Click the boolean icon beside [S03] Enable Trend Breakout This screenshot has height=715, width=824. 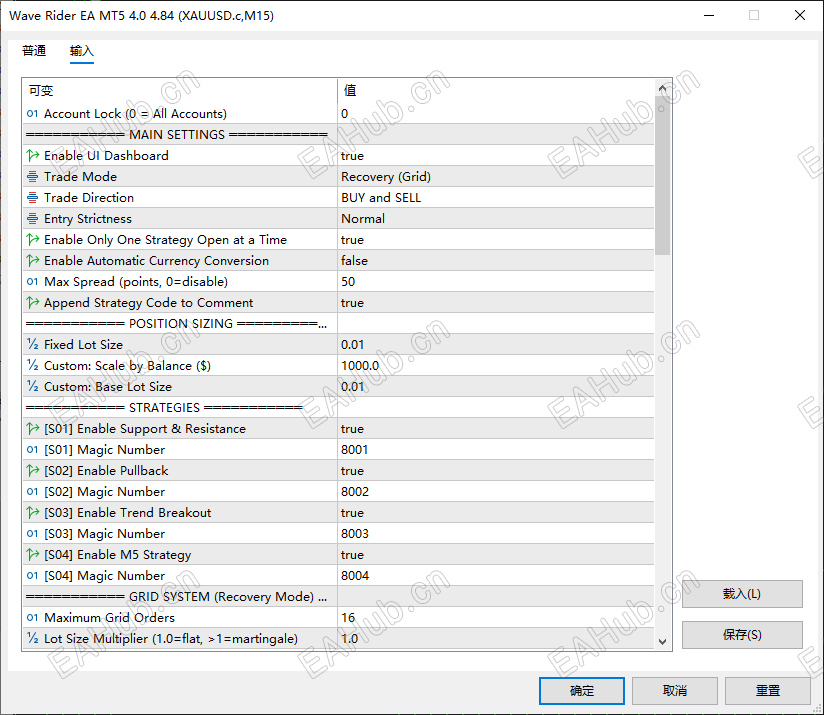[x=33, y=513]
